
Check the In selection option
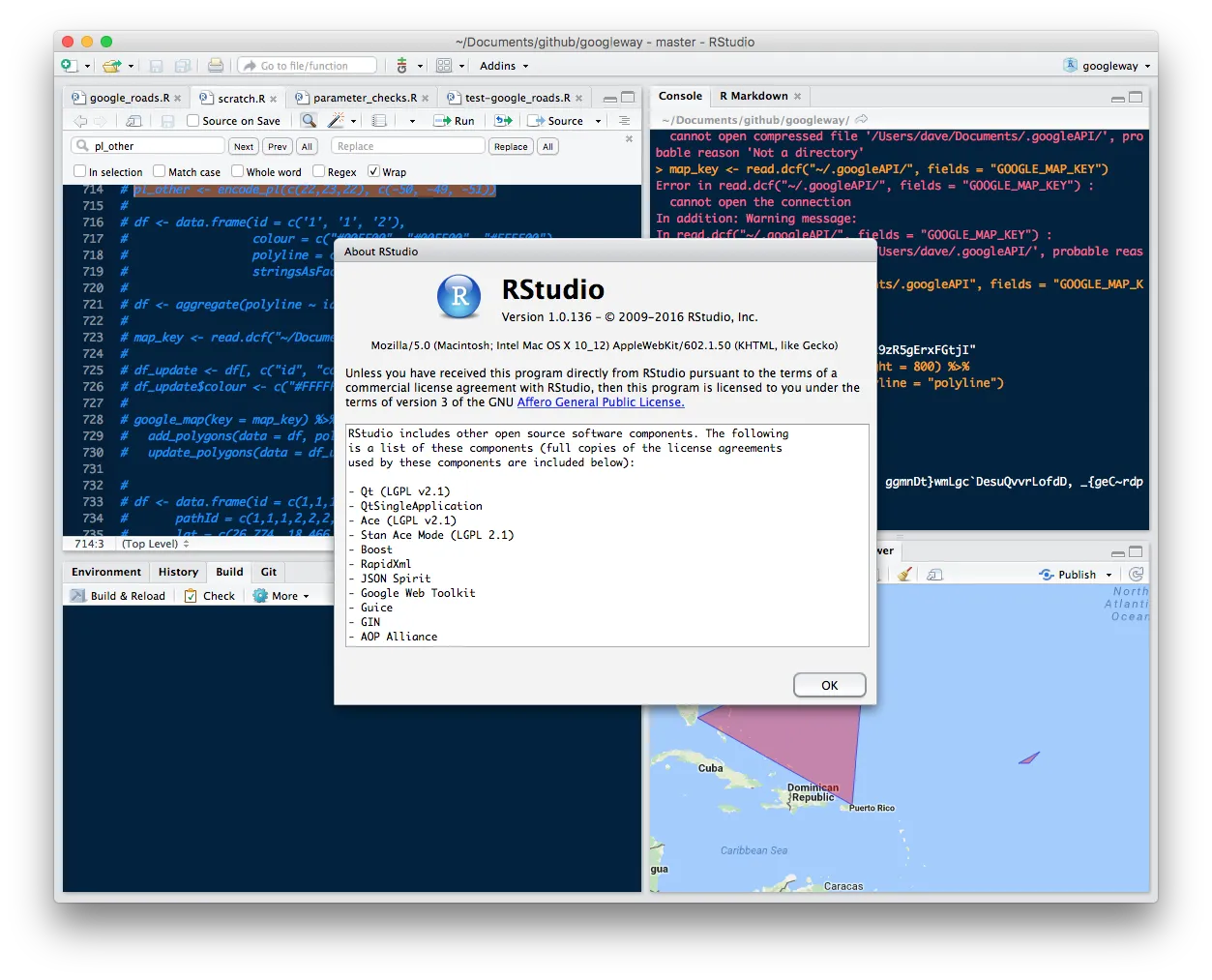80,171
